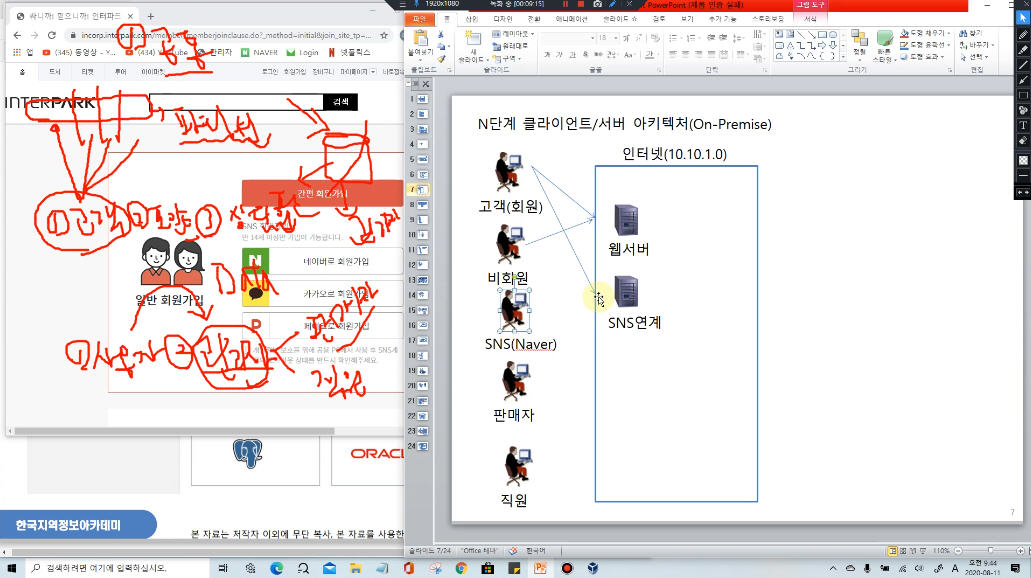The image size is (1031, 578).
Task: Pause the recording in the recorder bar
Action: (x=565, y=4)
